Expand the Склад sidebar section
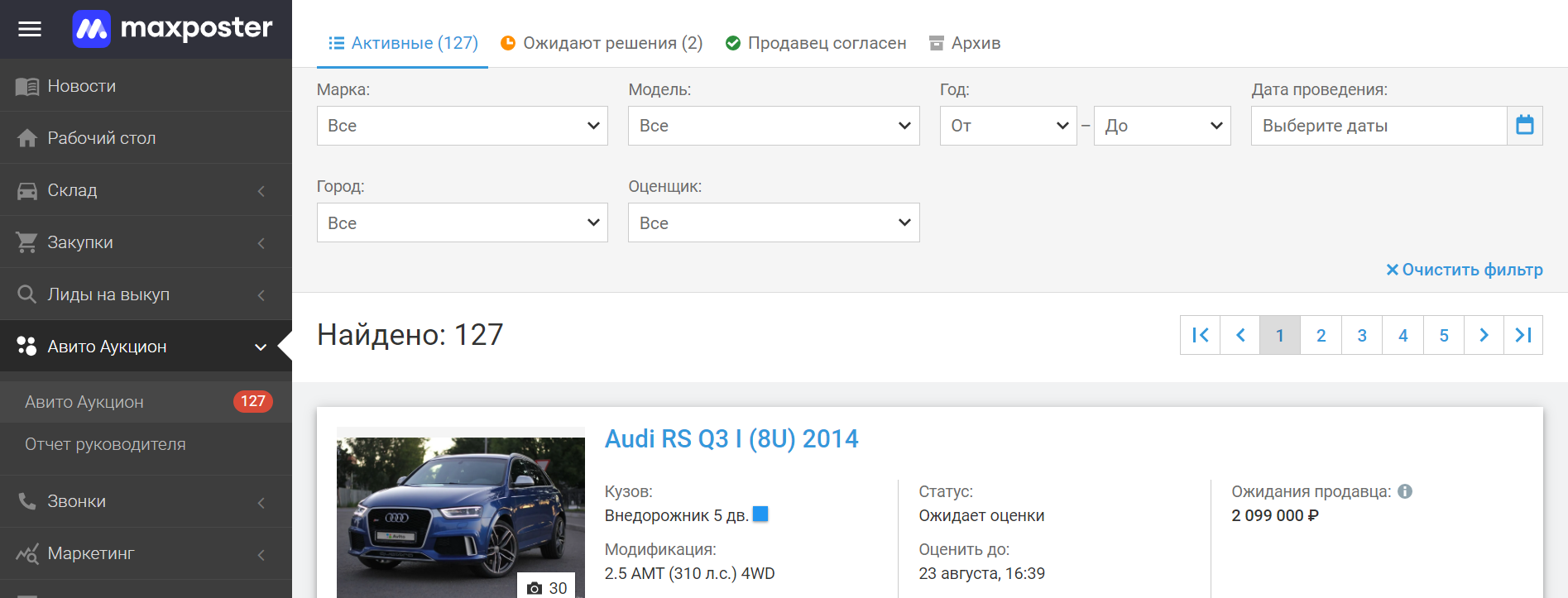Viewport: 1568px width, 598px height. 261,191
